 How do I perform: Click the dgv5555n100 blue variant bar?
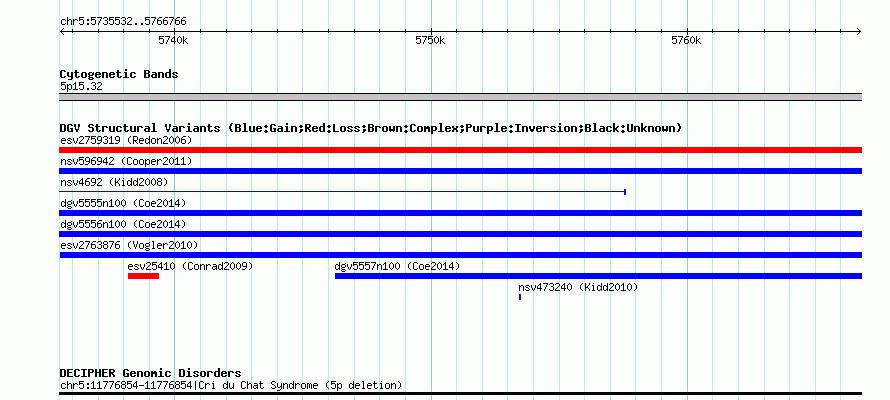pos(460,213)
